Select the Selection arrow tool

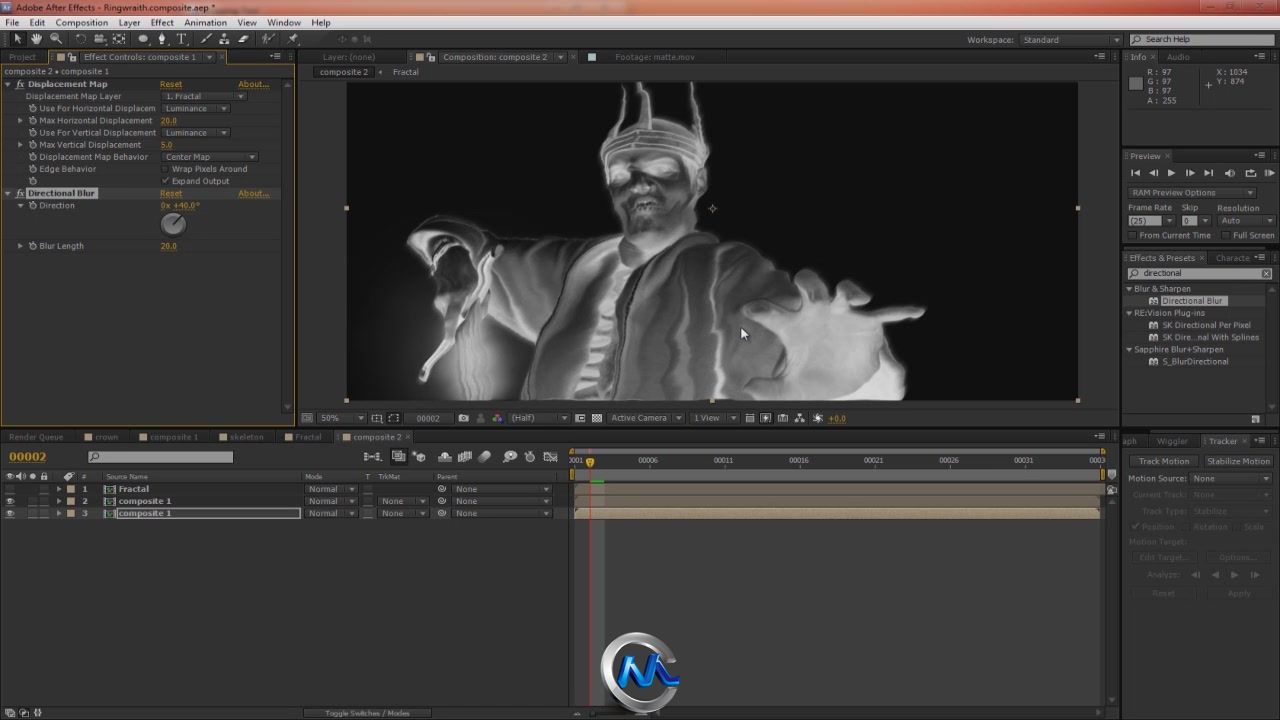(x=17, y=39)
